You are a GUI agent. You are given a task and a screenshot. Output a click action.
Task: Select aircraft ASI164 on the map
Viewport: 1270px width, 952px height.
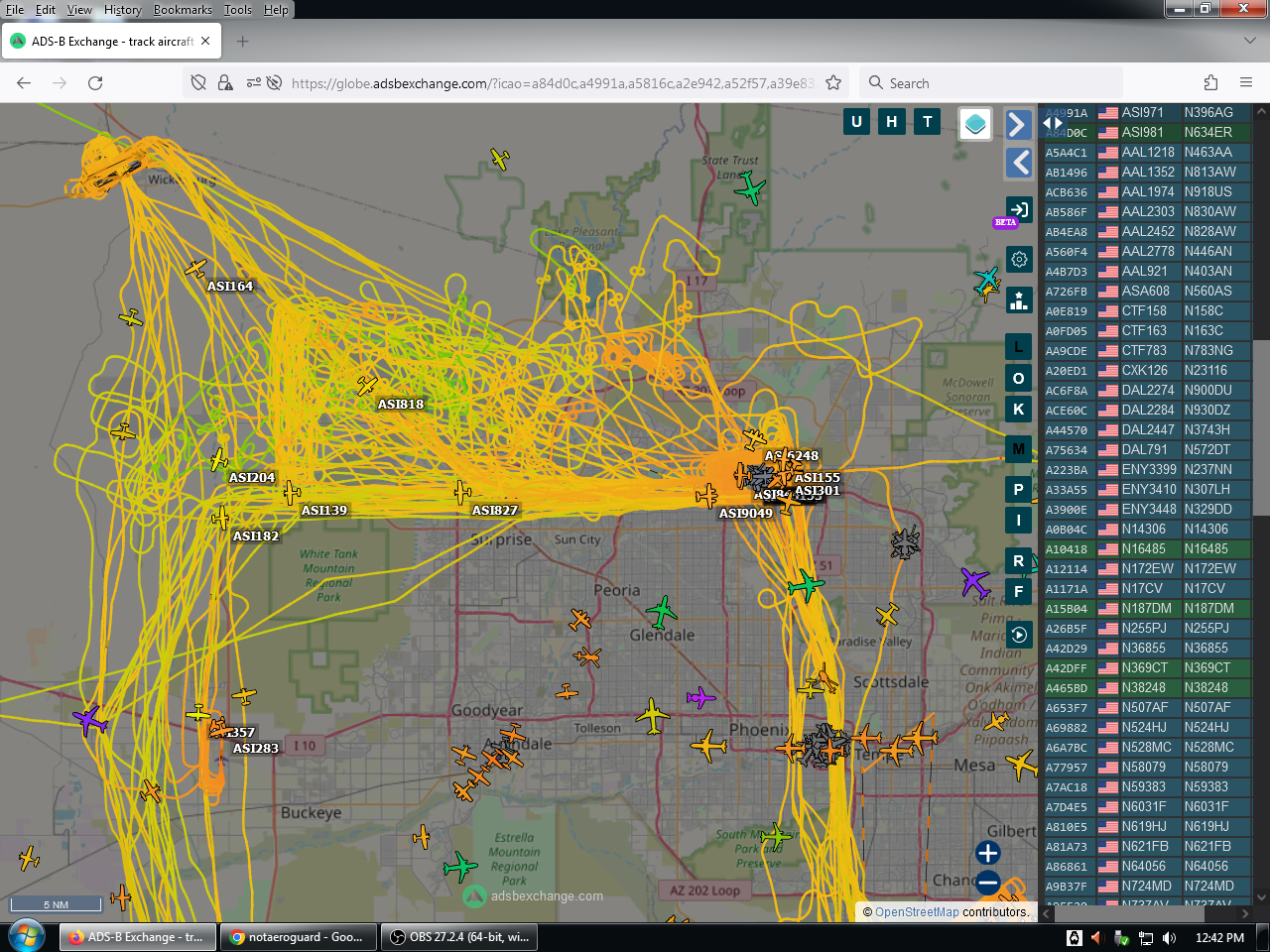click(x=196, y=269)
